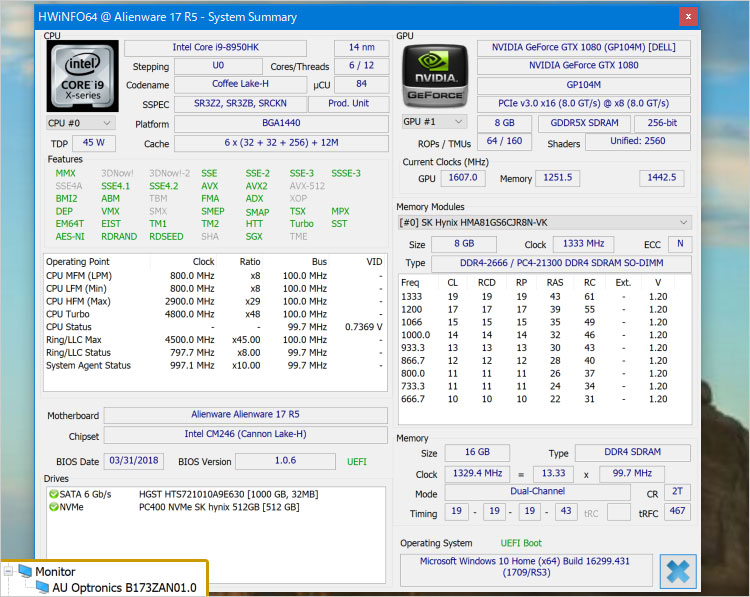Click the 64 / 160 ROPs/TMUs value

click(504, 141)
